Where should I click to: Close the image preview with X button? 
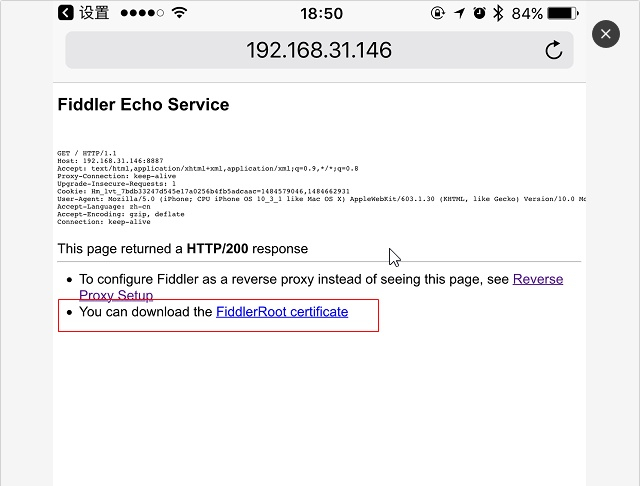(x=606, y=34)
